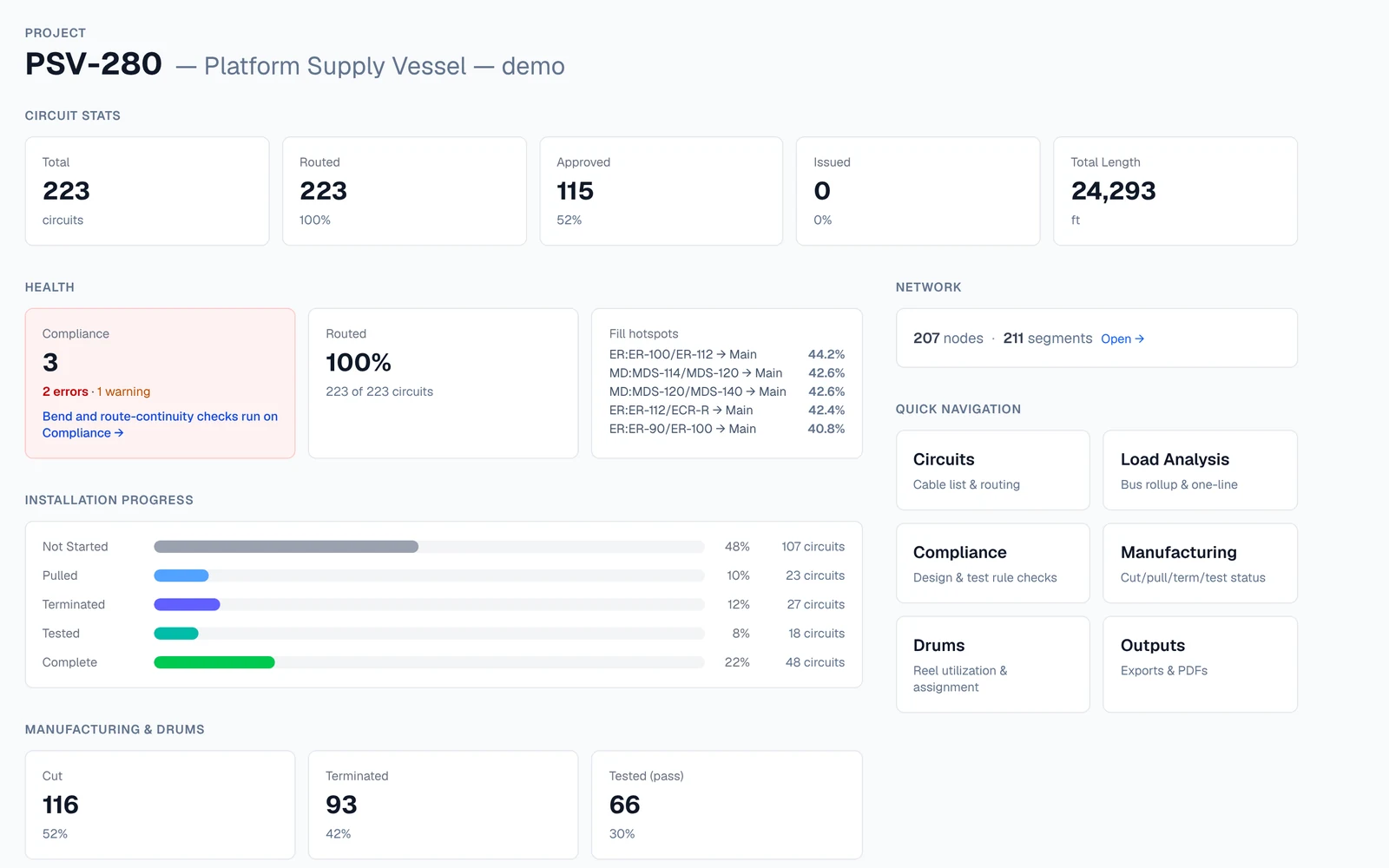Open the Outputs exports & PDFs card

[x=1200, y=665]
